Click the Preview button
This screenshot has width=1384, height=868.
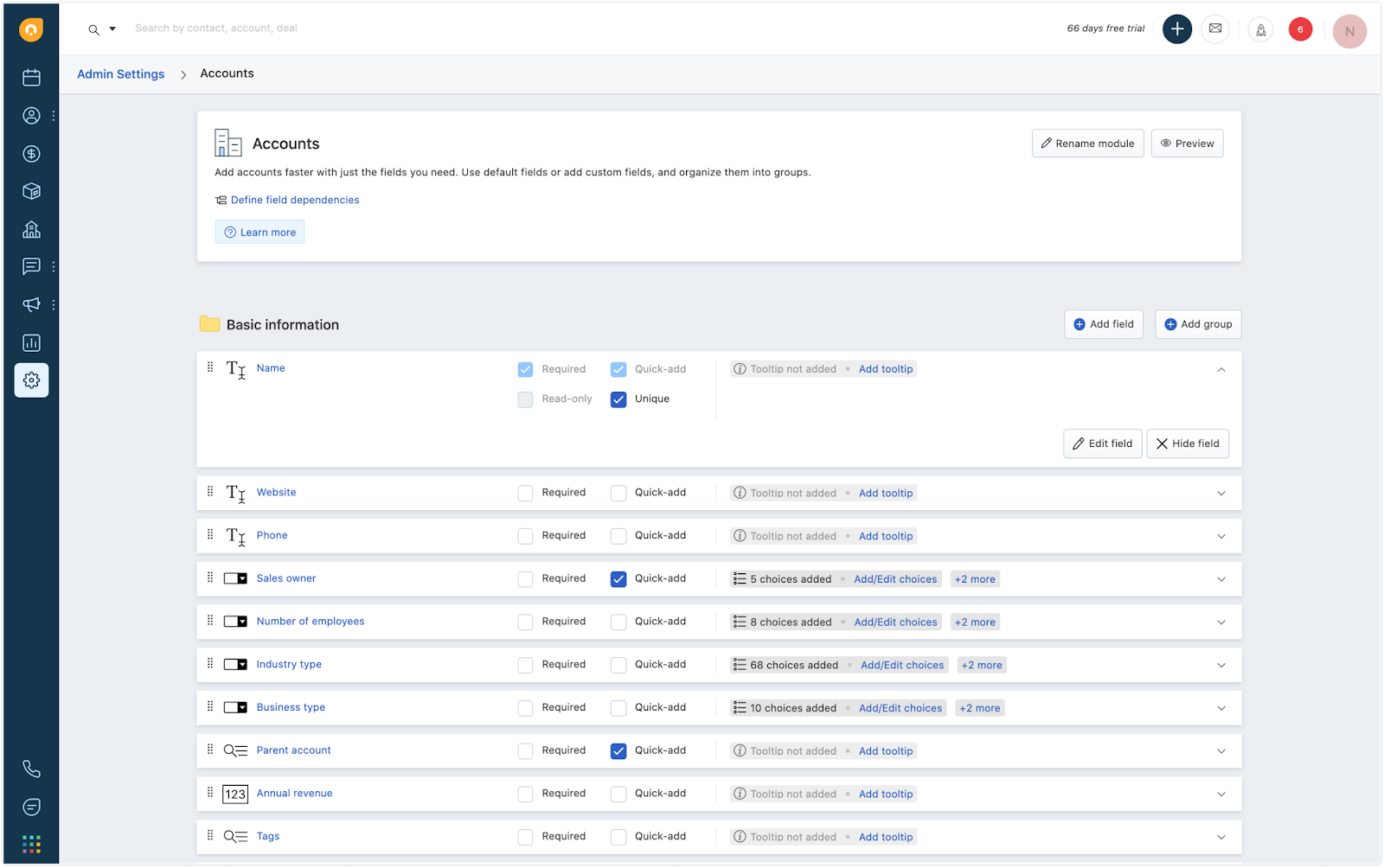pyautogui.click(x=1188, y=144)
